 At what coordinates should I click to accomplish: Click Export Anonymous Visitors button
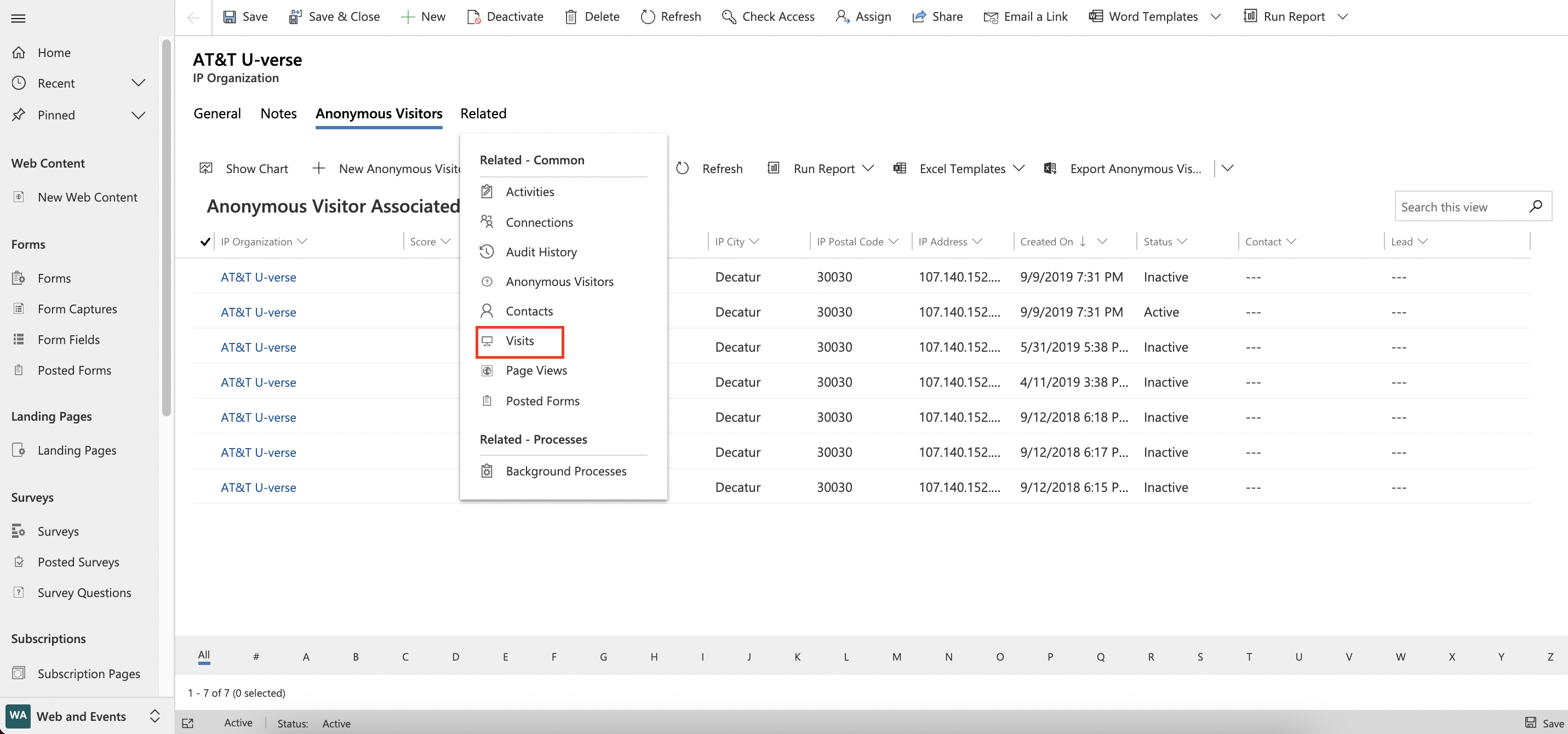click(1123, 169)
